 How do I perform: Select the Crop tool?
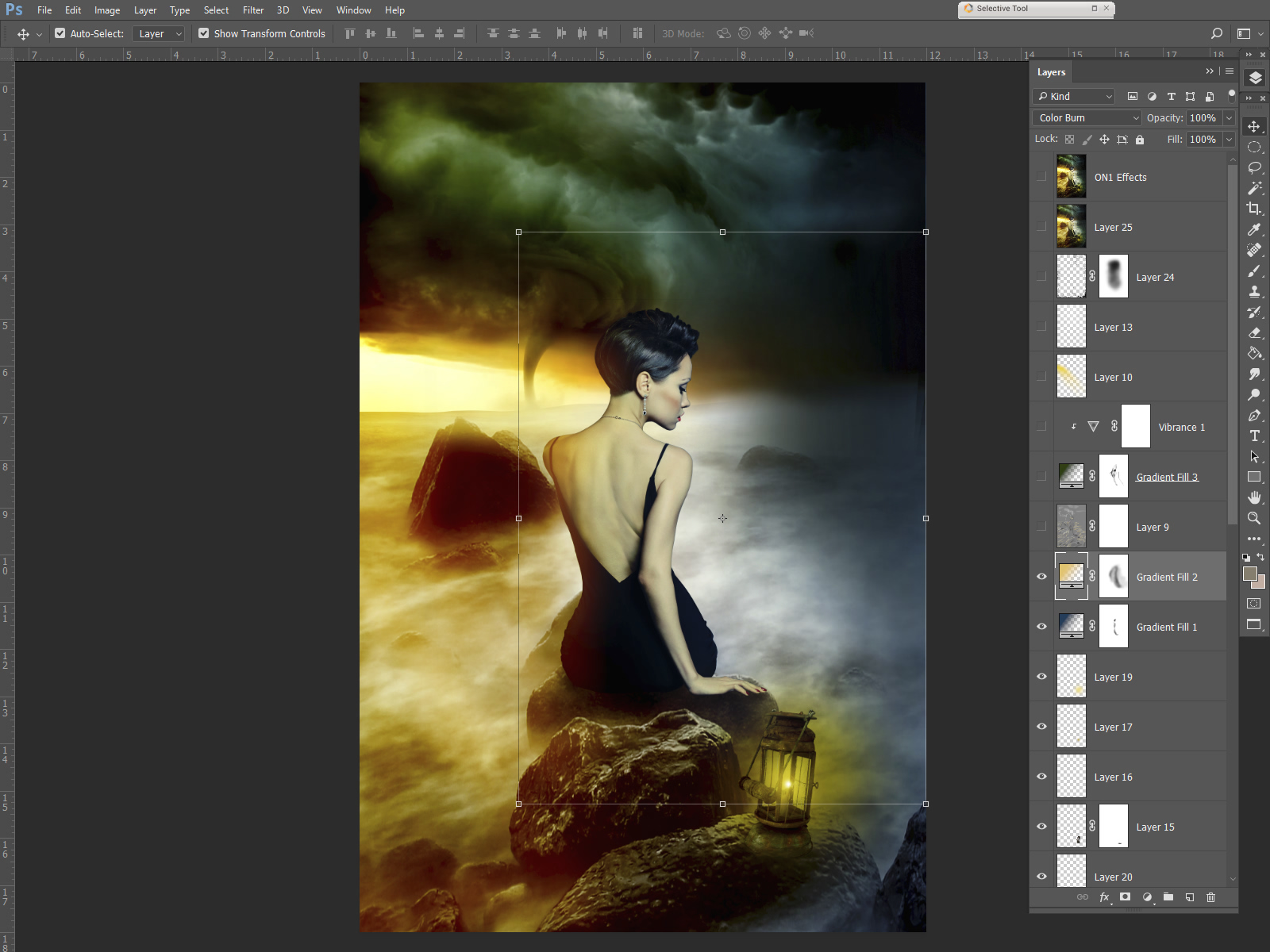[x=1254, y=209]
